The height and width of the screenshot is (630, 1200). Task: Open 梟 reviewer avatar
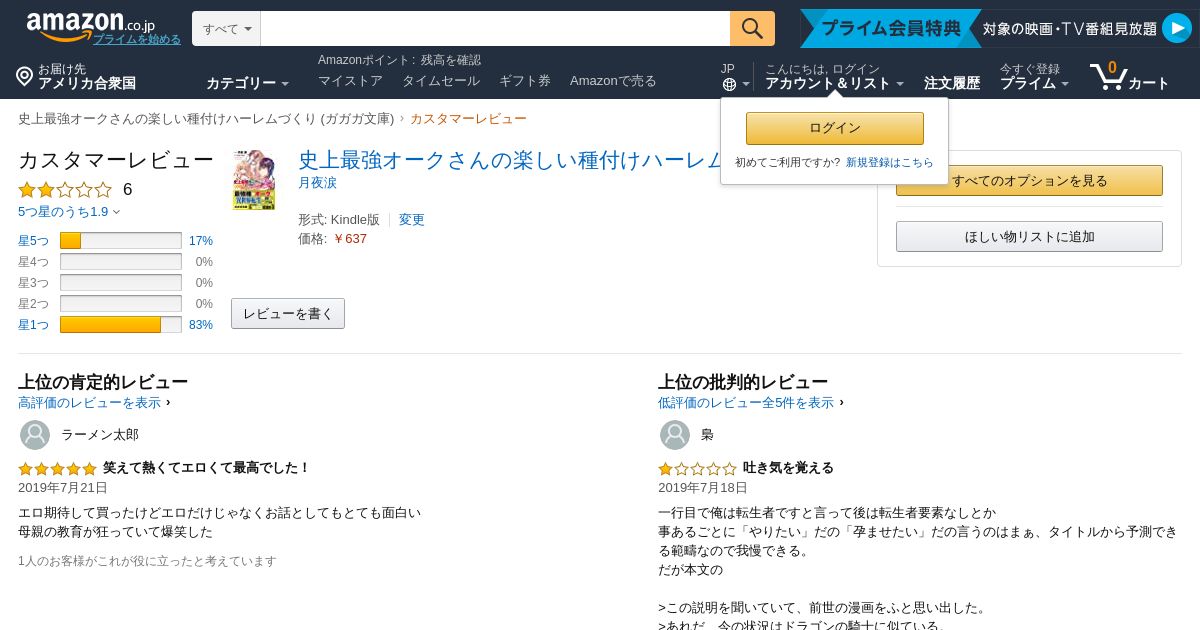coord(675,435)
